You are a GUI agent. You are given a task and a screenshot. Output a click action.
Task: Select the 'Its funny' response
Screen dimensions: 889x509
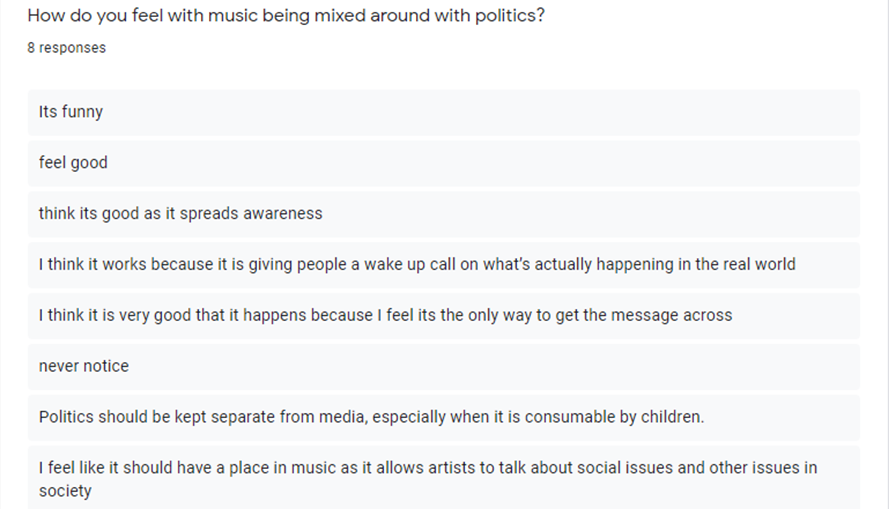coord(444,112)
